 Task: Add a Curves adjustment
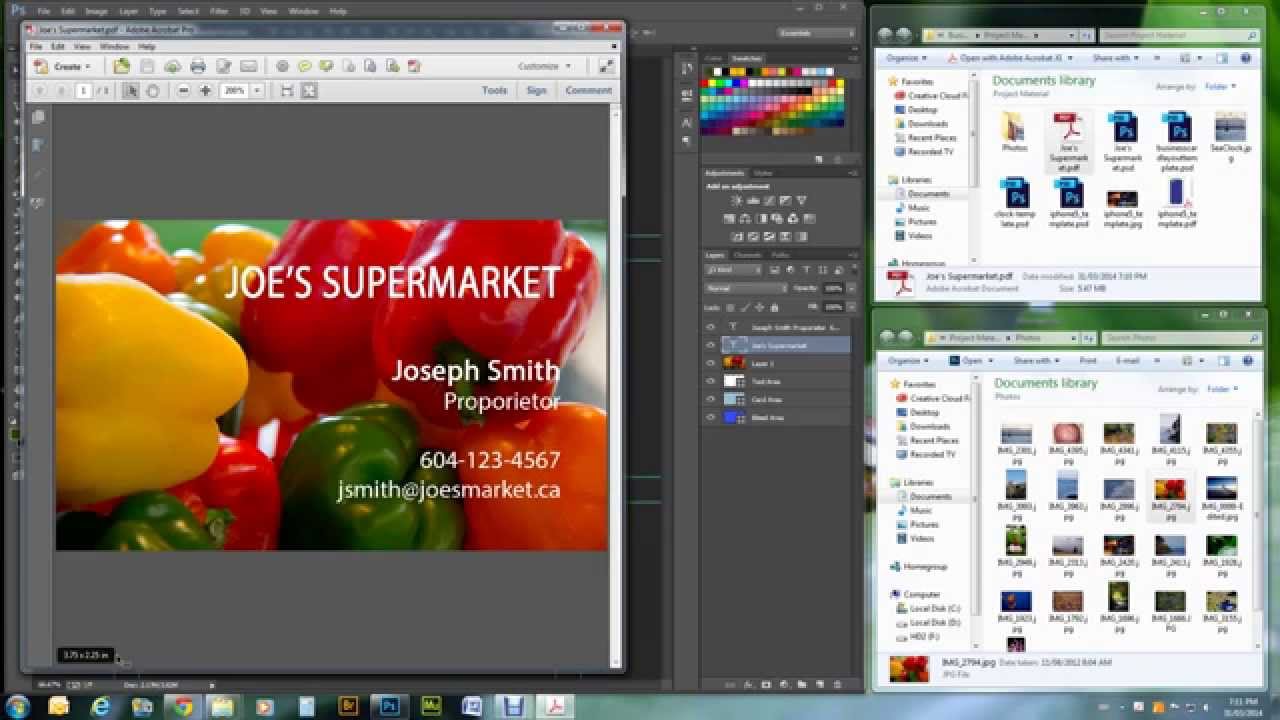769,201
